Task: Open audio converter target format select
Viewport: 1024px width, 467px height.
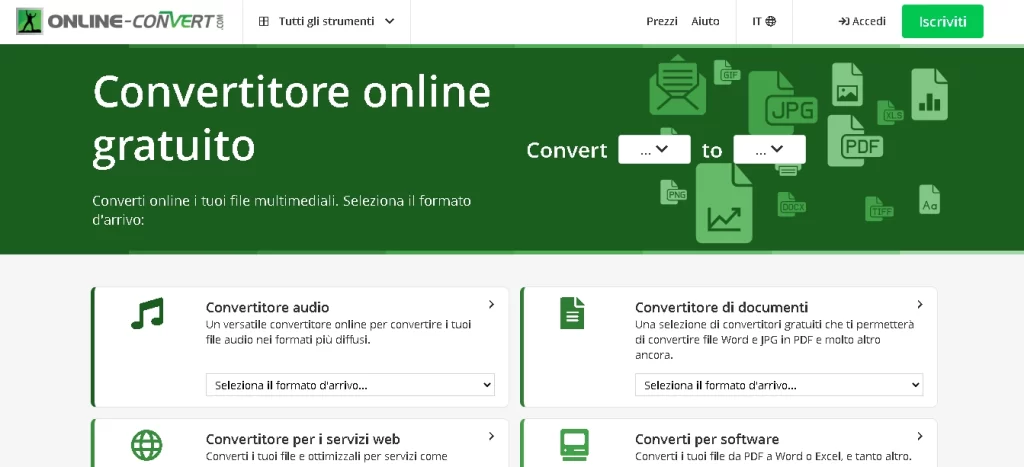Action: (x=350, y=385)
